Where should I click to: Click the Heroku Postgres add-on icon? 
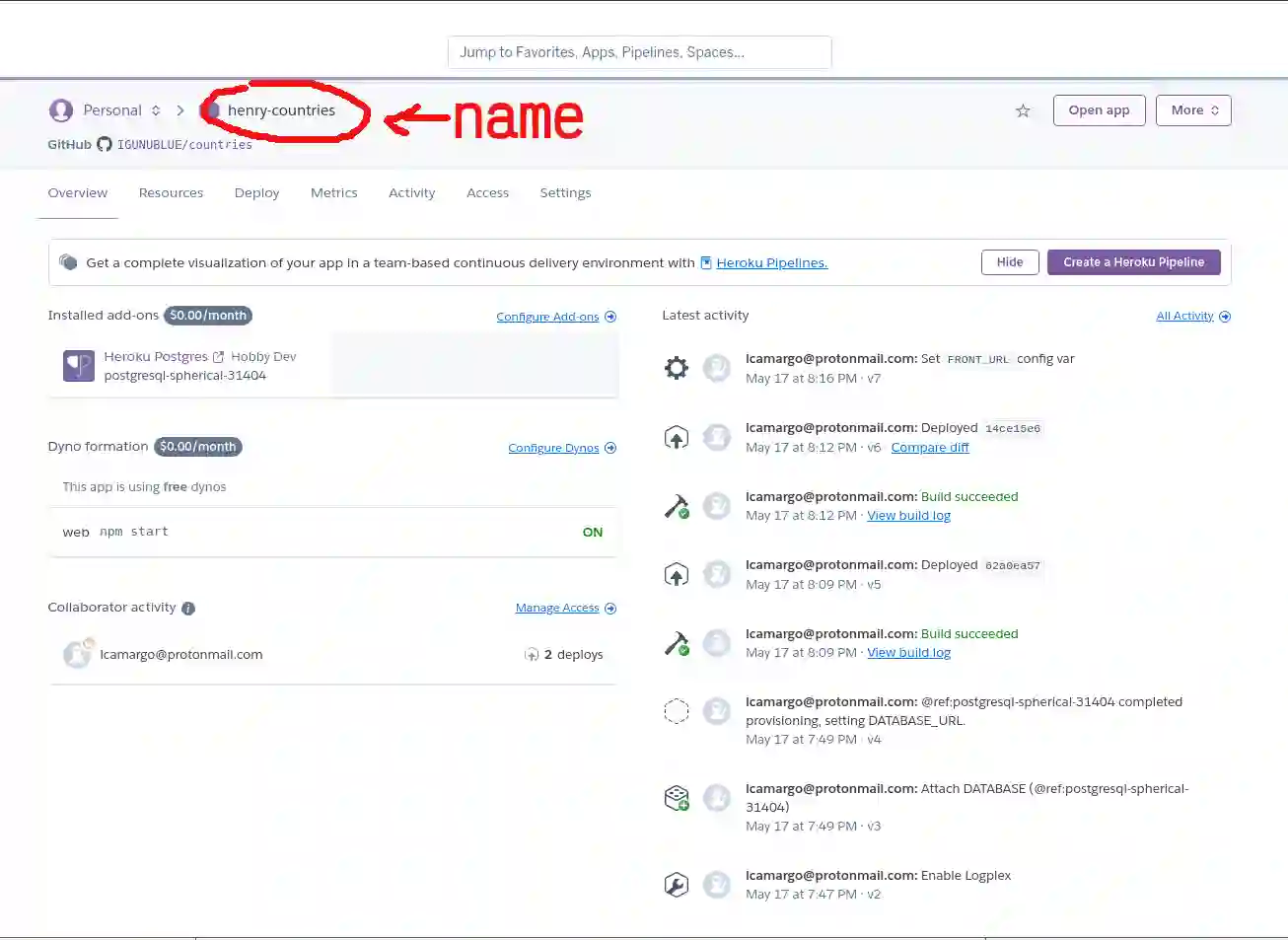point(79,366)
